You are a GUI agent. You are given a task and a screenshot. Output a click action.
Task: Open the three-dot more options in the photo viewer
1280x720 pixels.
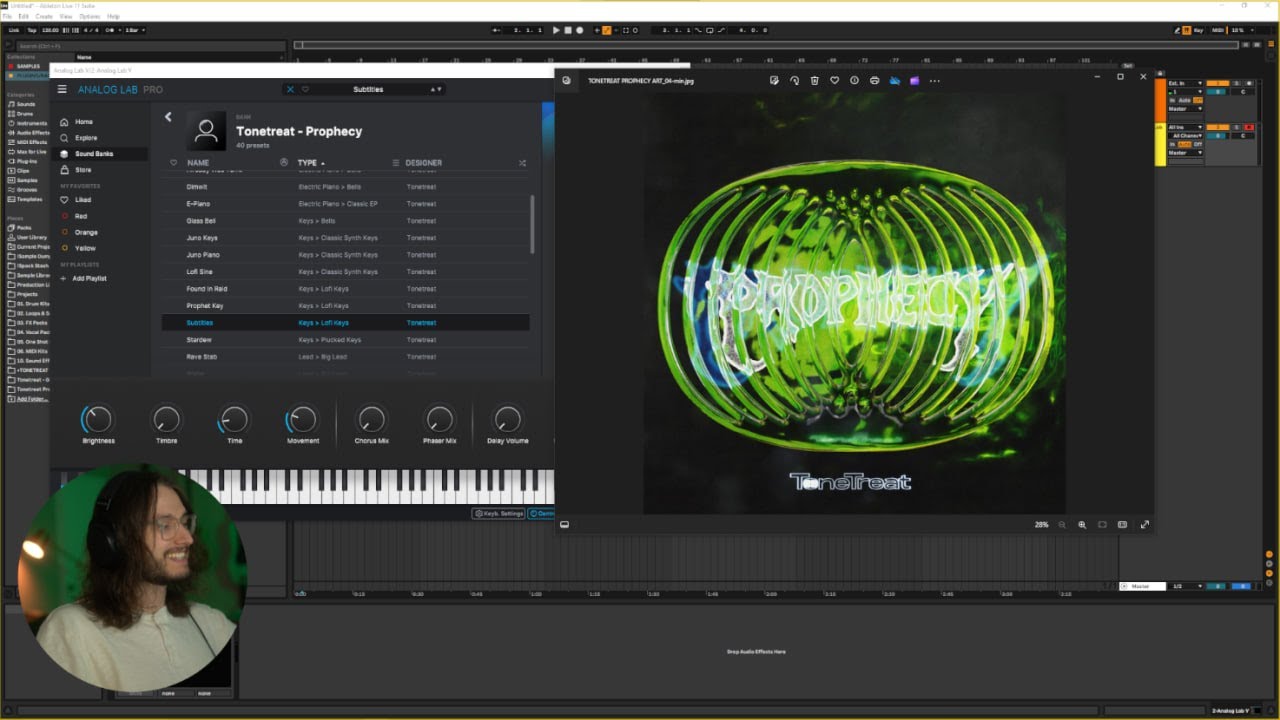[x=935, y=80]
